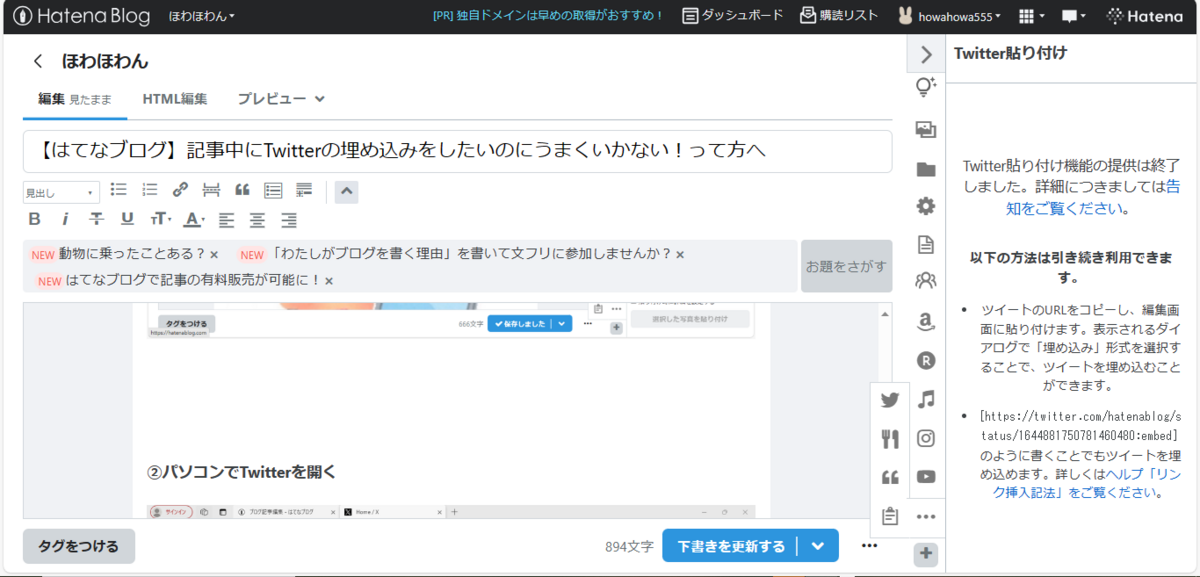Open font size dropdown
Viewport: 1200px width, 577px height.
tap(161, 219)
